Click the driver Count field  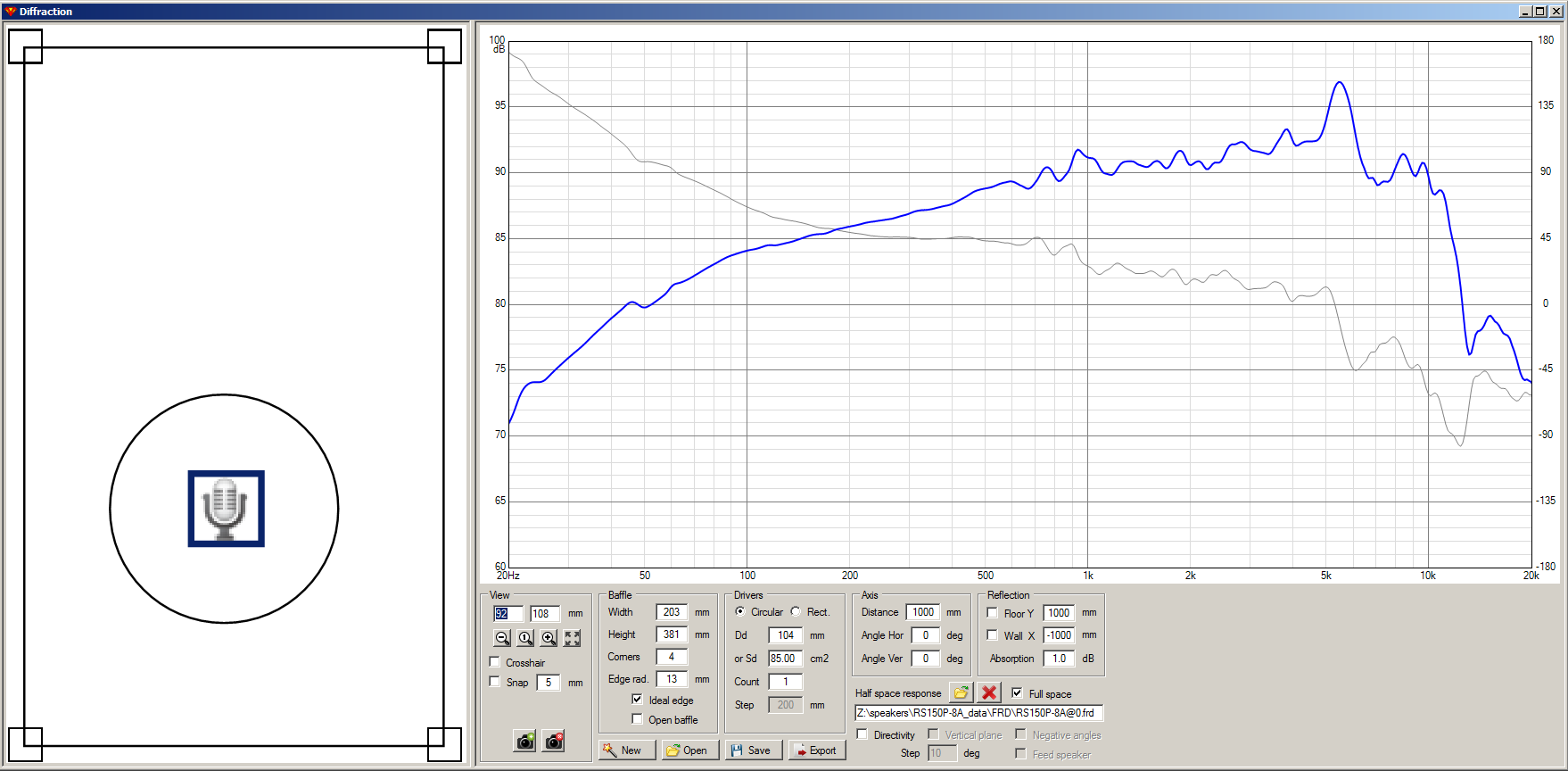(x=786, y=682)
